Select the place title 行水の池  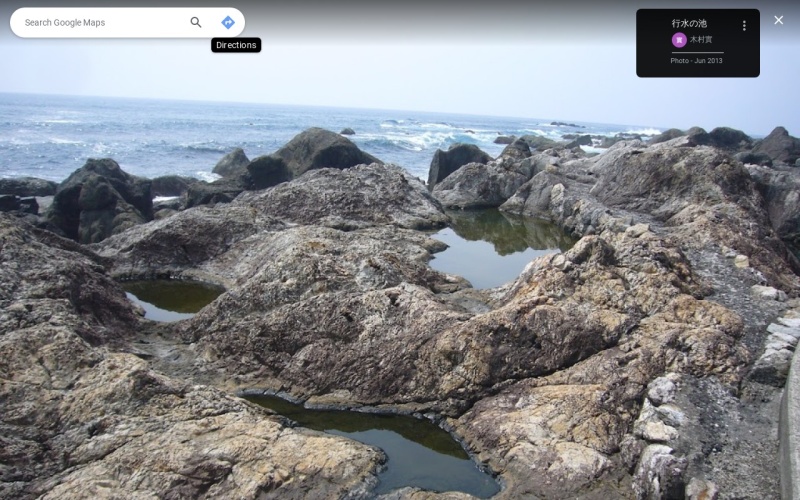[x=689, y=23]
